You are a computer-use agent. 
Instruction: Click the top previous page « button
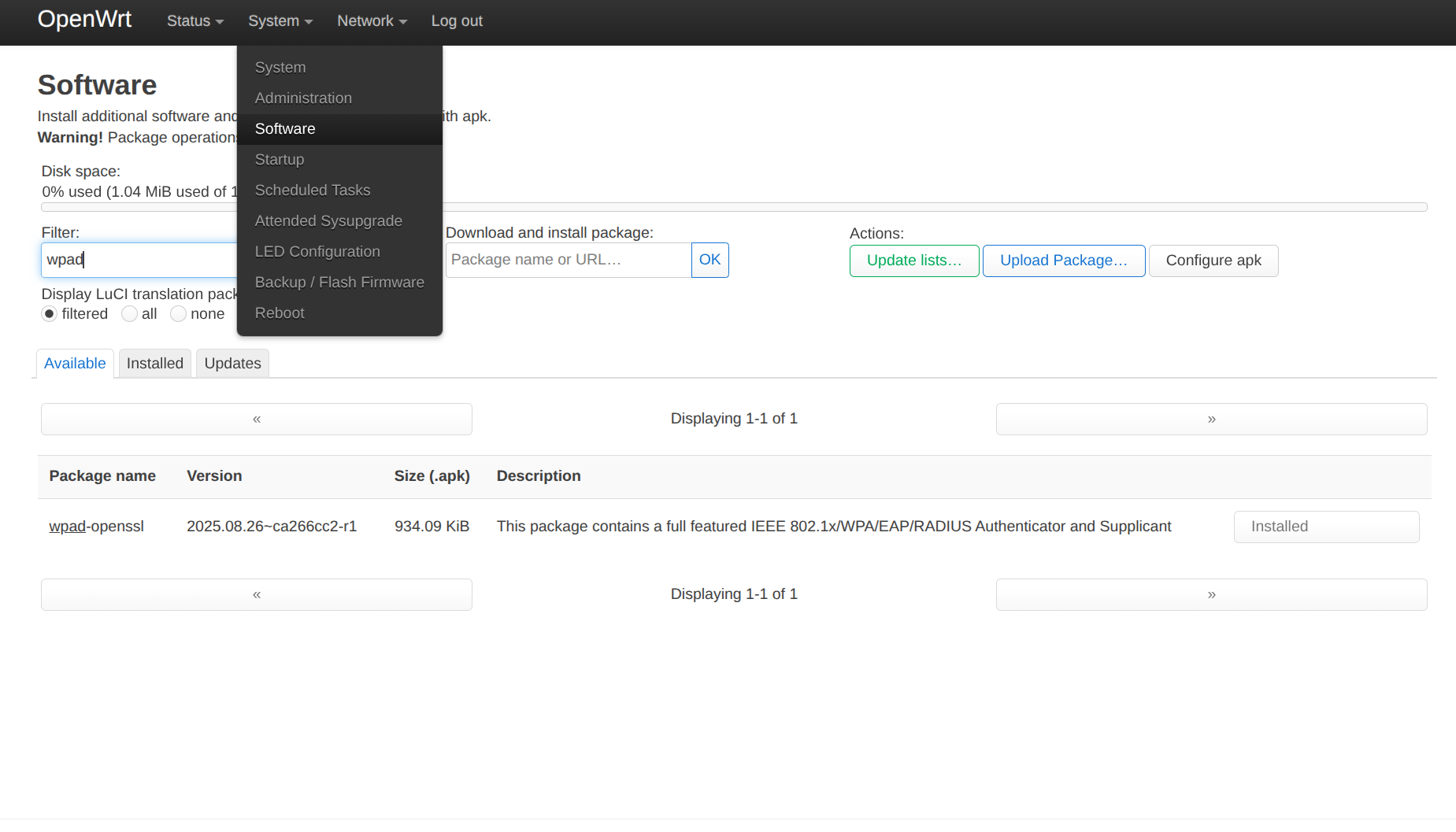point(257,420)
